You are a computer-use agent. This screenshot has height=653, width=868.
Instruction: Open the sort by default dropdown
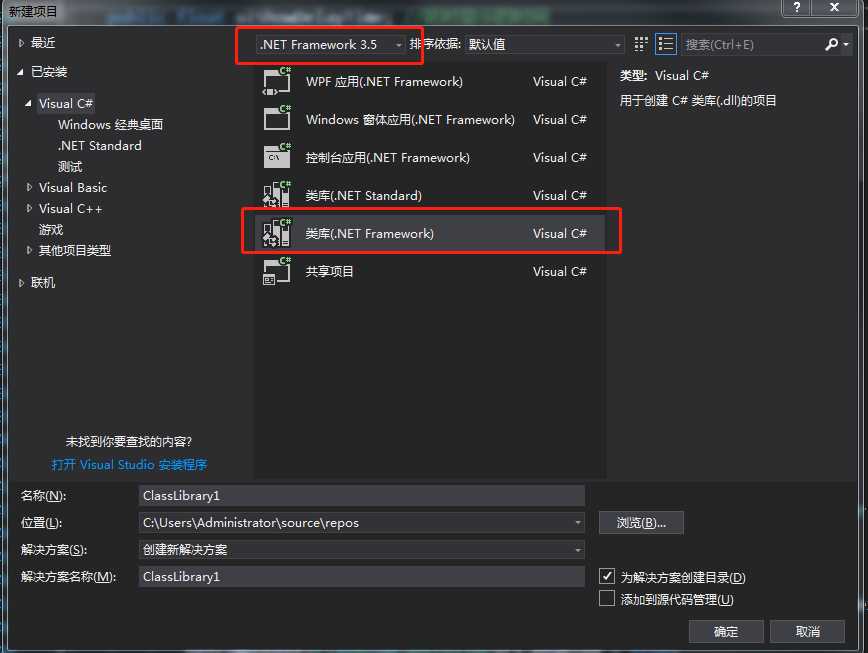pos(545,44)
